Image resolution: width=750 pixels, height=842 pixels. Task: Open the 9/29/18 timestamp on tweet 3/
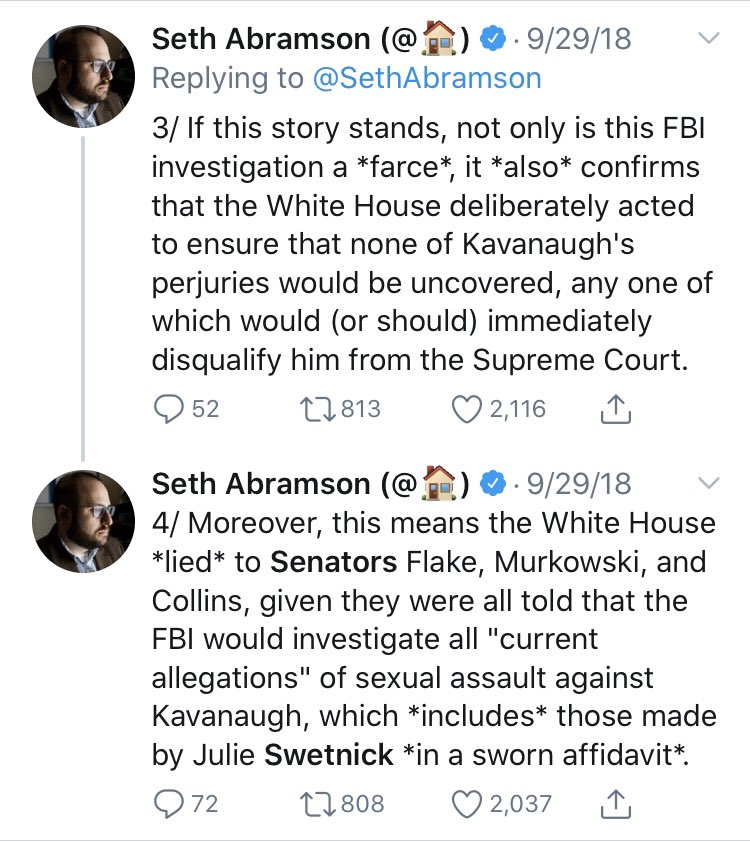[x=579, y=39]
